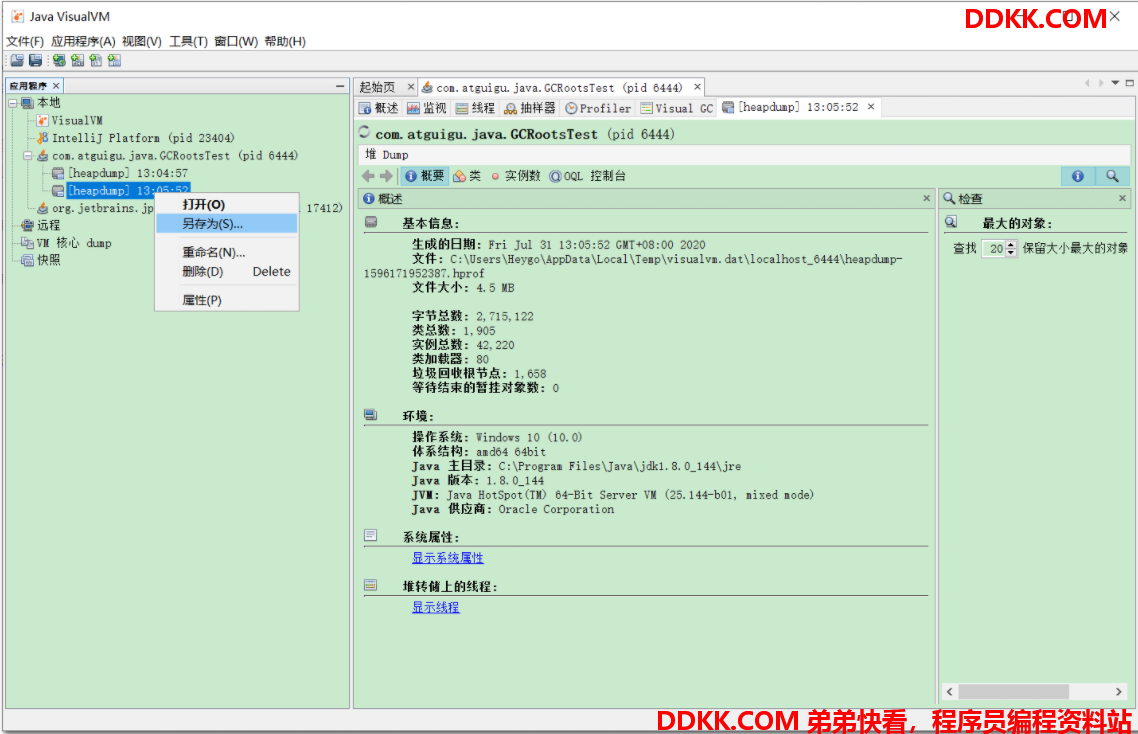Click the magnifier icon beside 最大的对象
Screen dimensions: 1138x734
point(951,222)
